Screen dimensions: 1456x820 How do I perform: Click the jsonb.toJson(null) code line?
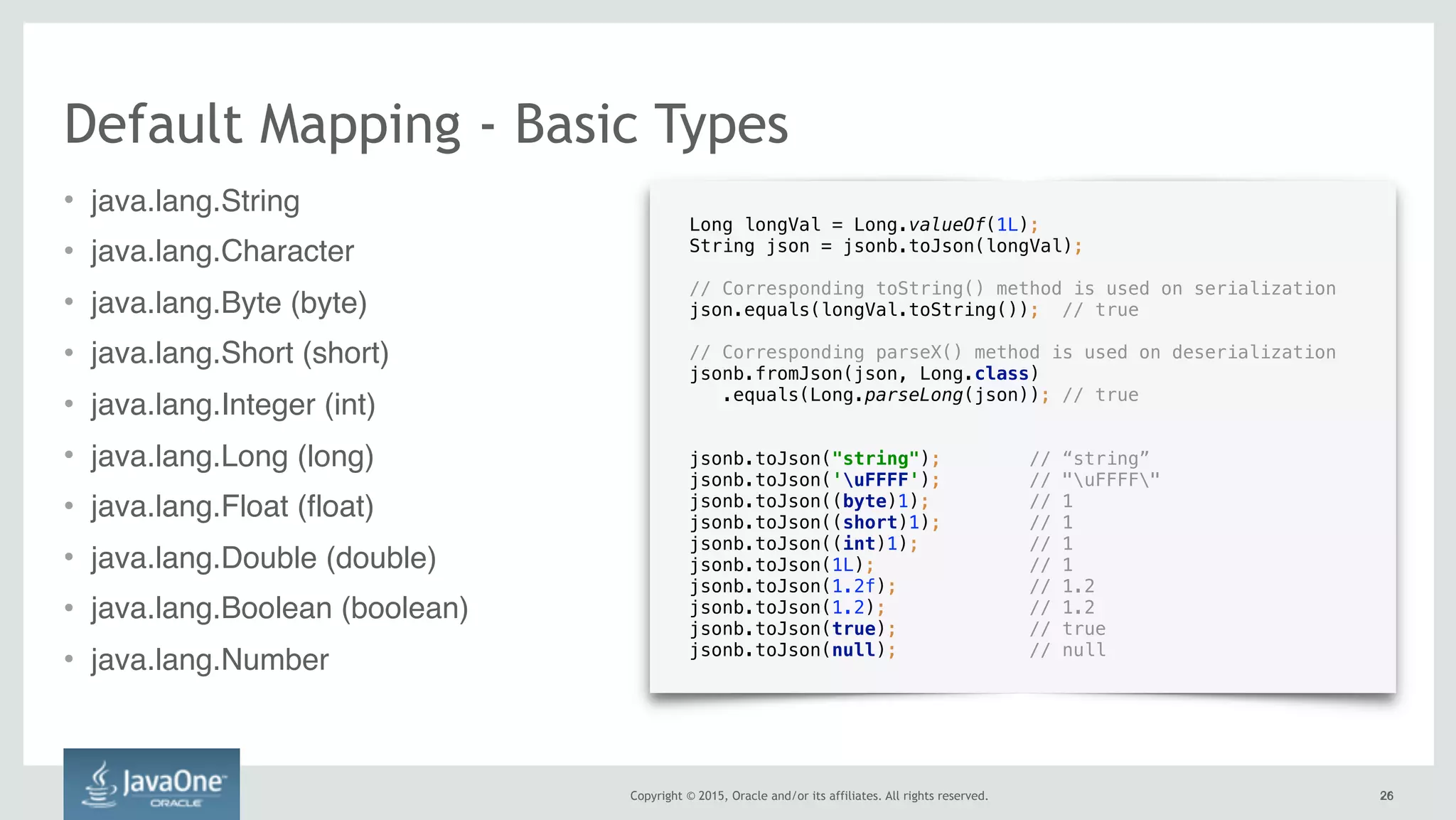click(x=792, y=650)
